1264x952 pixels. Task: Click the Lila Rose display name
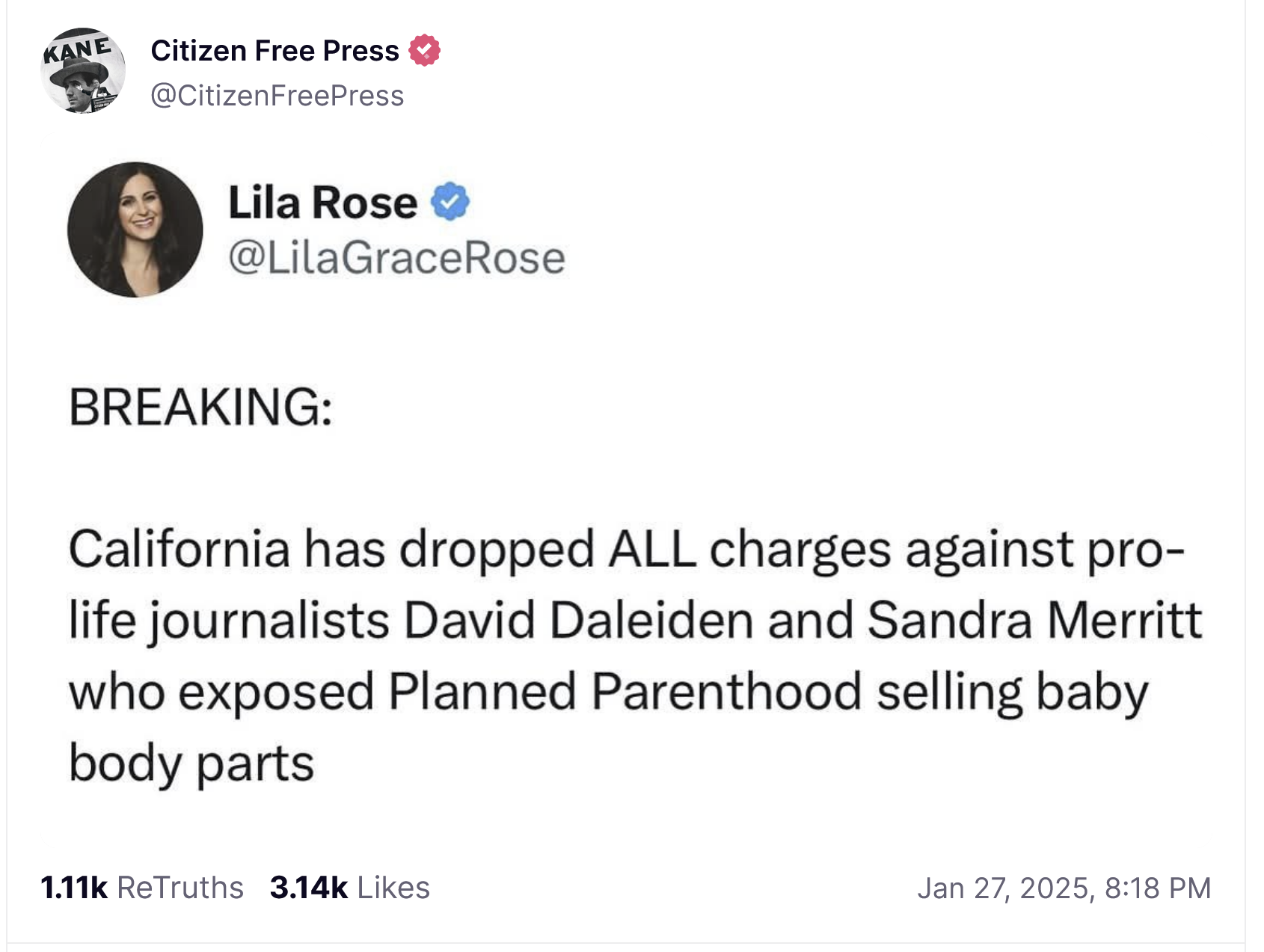point(322,203)
